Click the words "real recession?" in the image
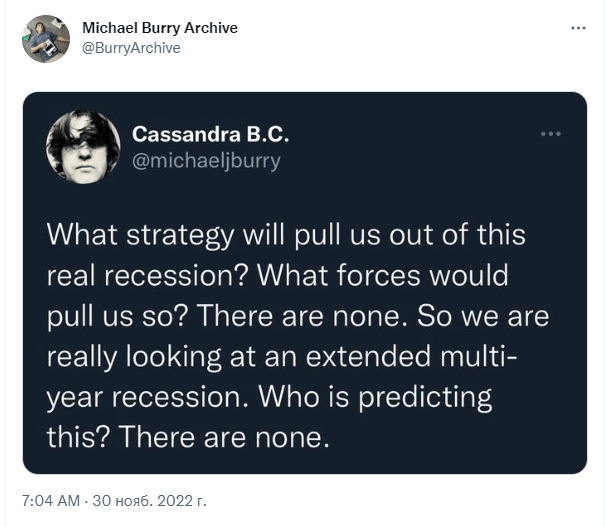605x527 pixels. tap(147, 275)
